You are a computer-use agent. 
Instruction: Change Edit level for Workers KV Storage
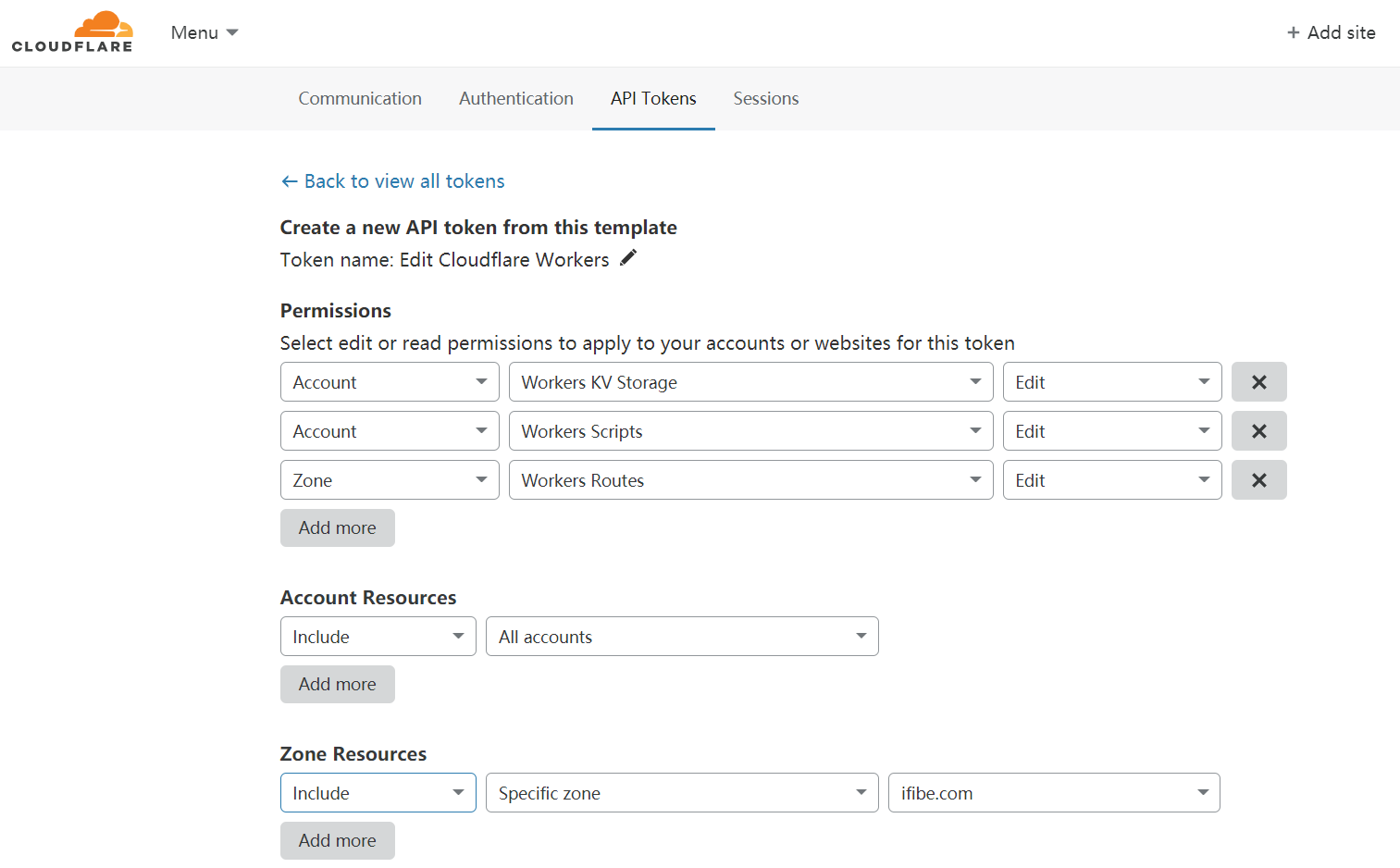(x=1112, y=382)
